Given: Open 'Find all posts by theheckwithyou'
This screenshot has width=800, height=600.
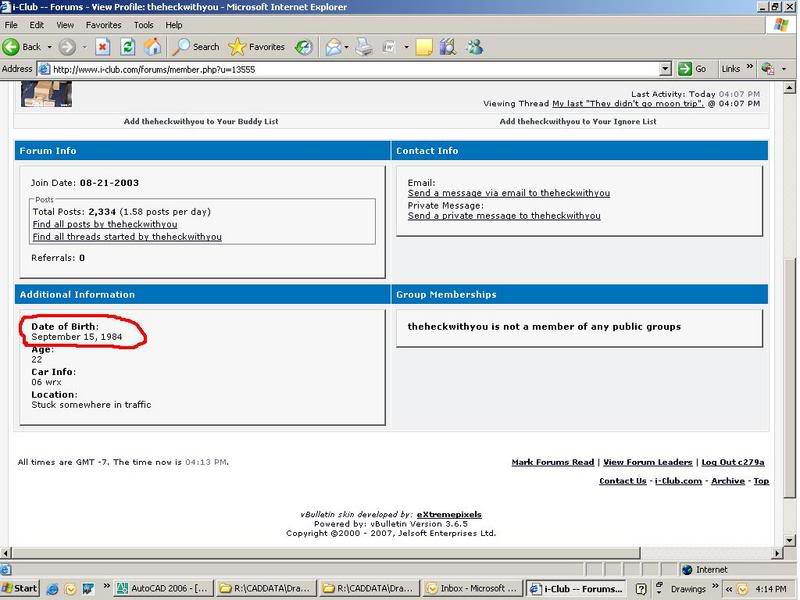Looking at the screenshot, I should pyautogui.click(x=104, y=225).
